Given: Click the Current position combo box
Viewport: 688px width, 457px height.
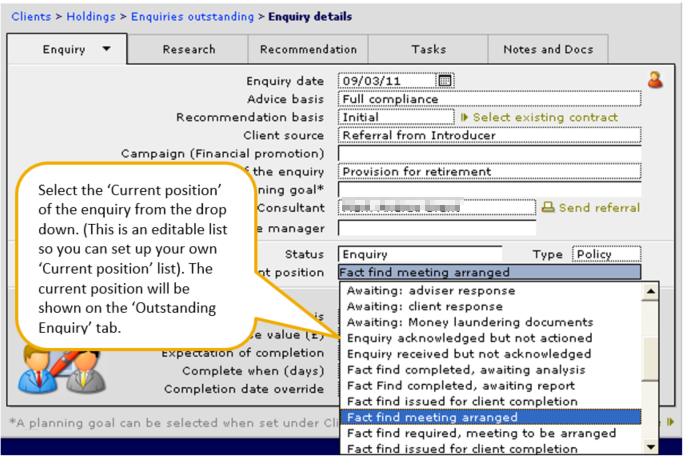Looking at the screenshot, I should pos(489,272).
